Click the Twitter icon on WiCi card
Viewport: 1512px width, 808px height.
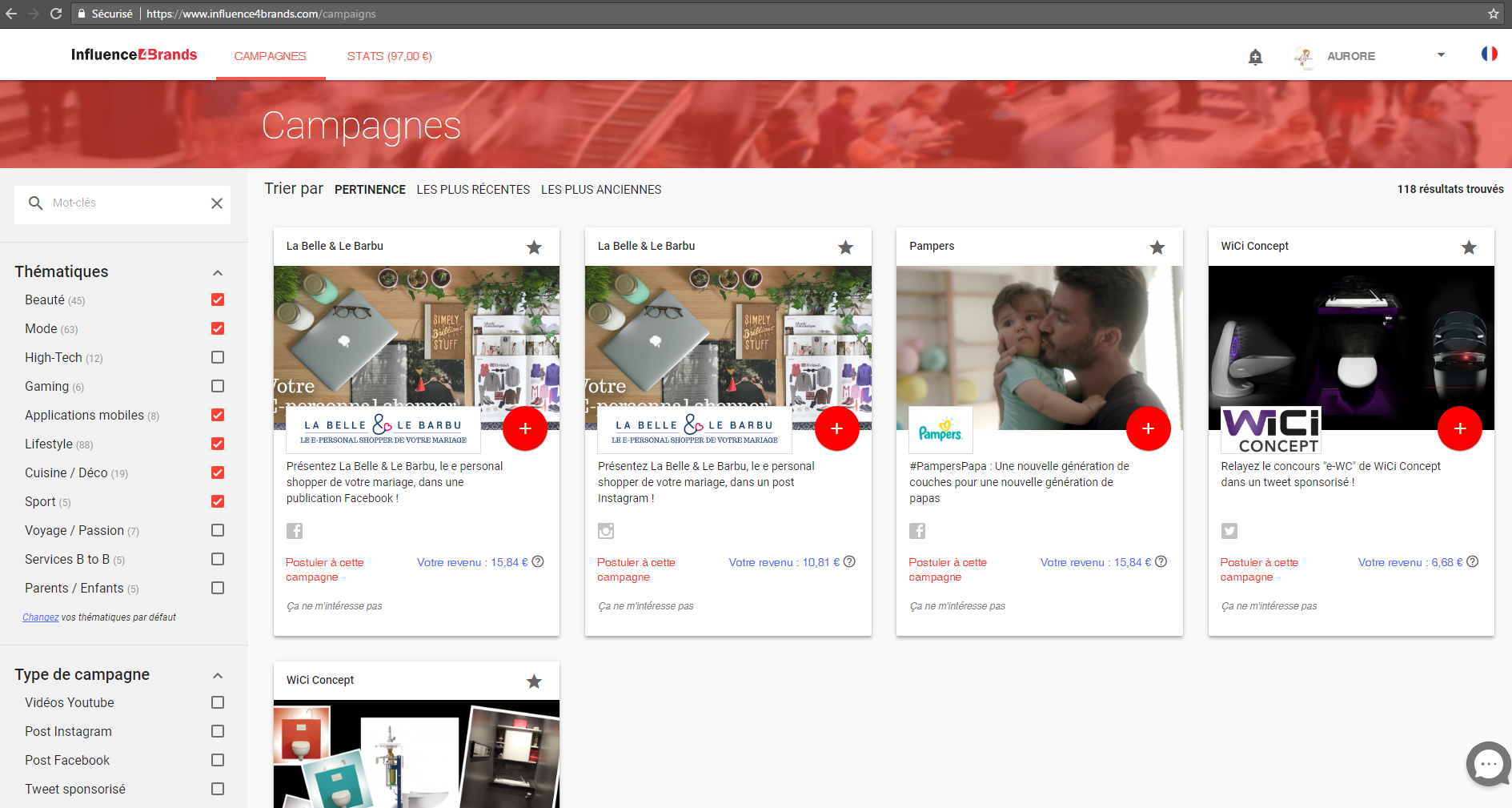tap(1229, 531)
